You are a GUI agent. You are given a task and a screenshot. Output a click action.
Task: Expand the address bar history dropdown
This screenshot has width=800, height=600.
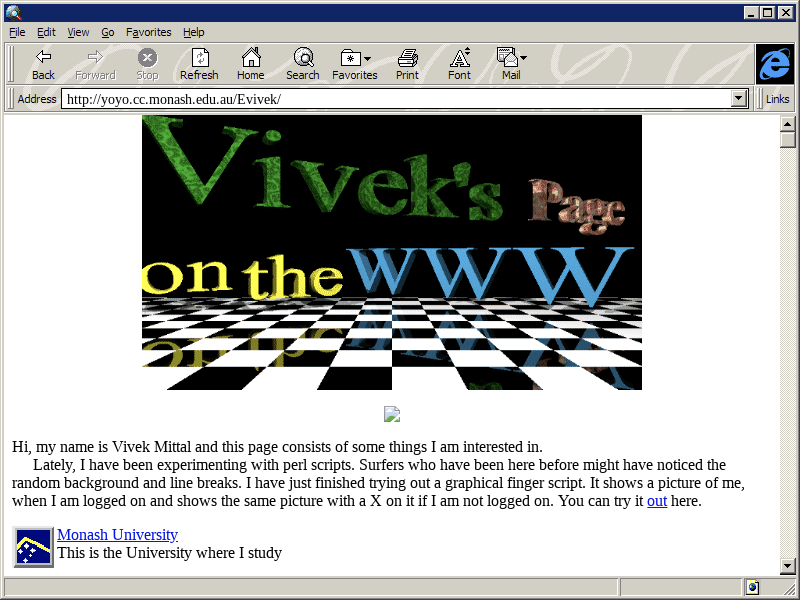(x=740, y=99)
